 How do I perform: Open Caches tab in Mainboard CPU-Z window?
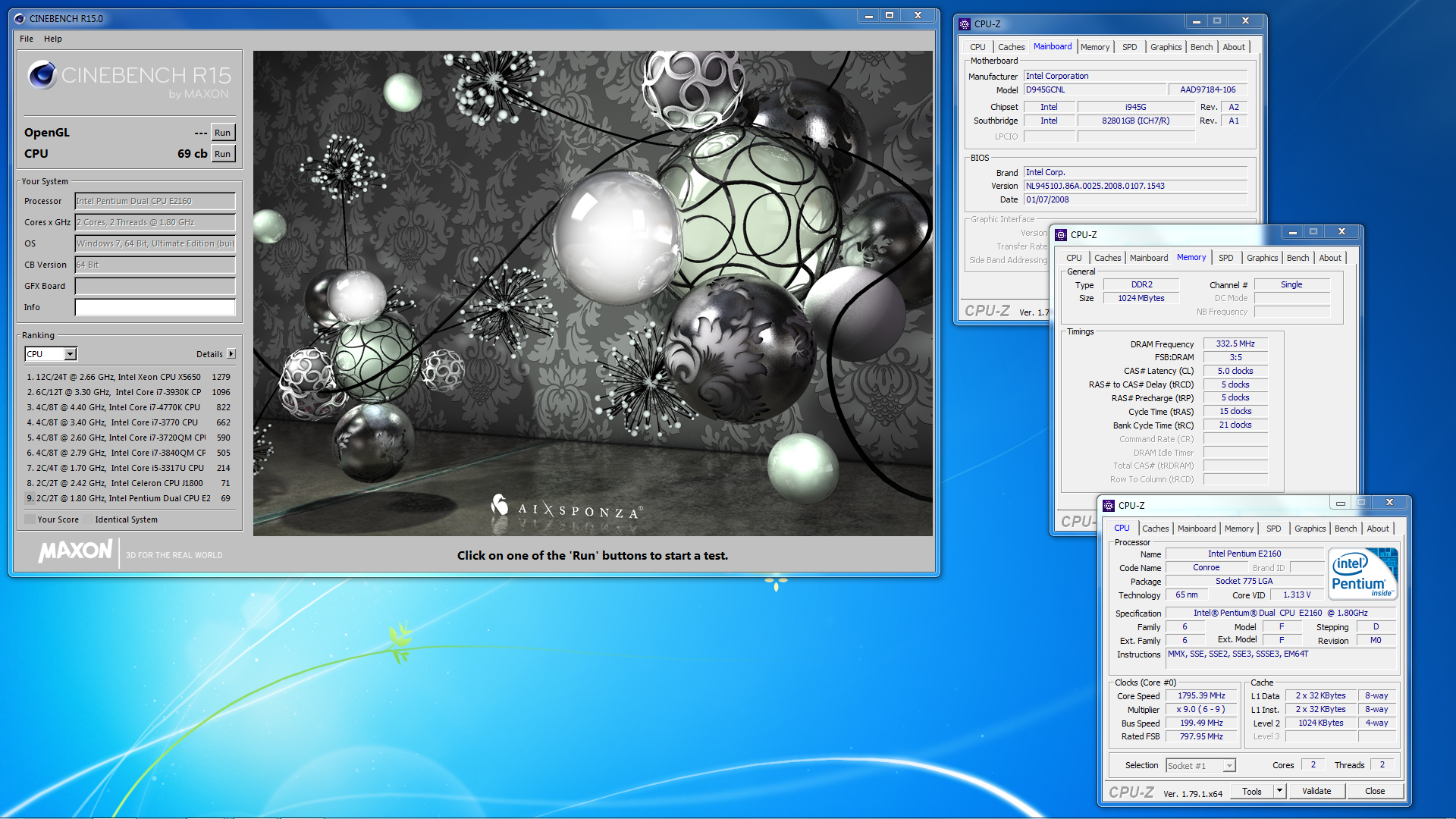[1011, 47]
